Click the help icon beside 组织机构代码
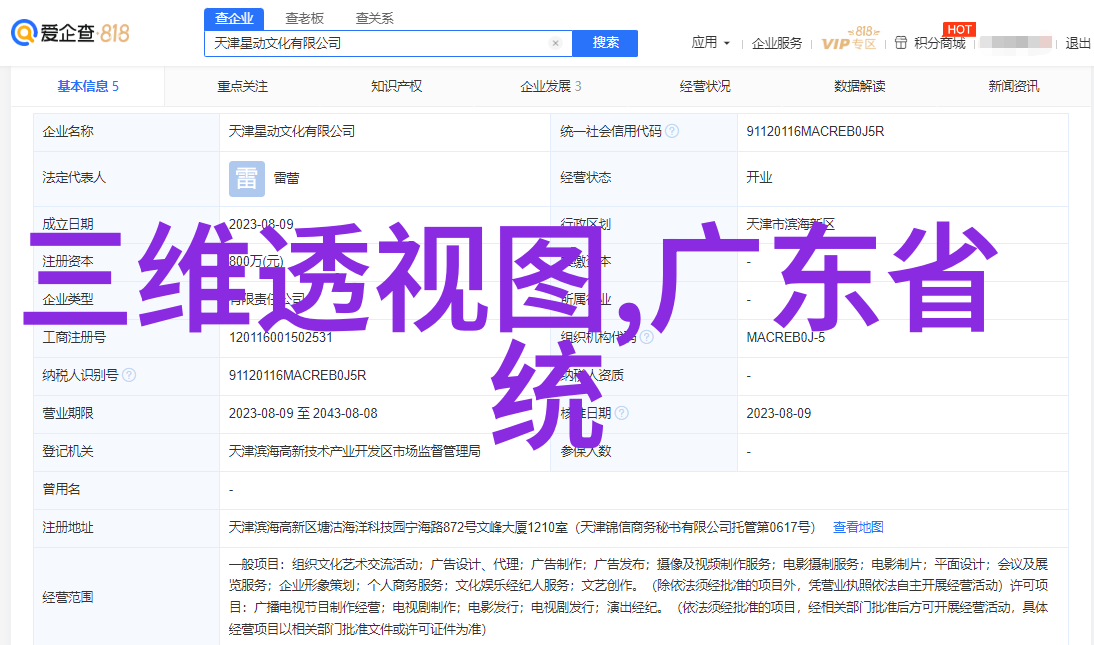Viewport: 1094px width, 645px height. tap(647, 337)
